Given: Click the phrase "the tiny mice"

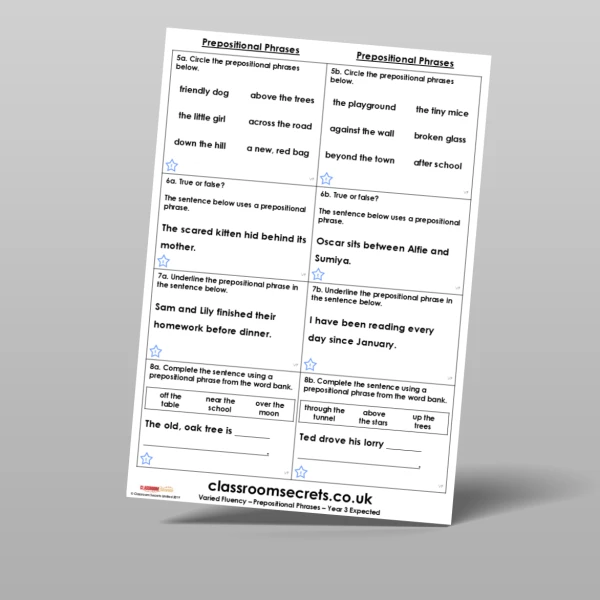Looking at the screenshot, I should click(442, 111).
